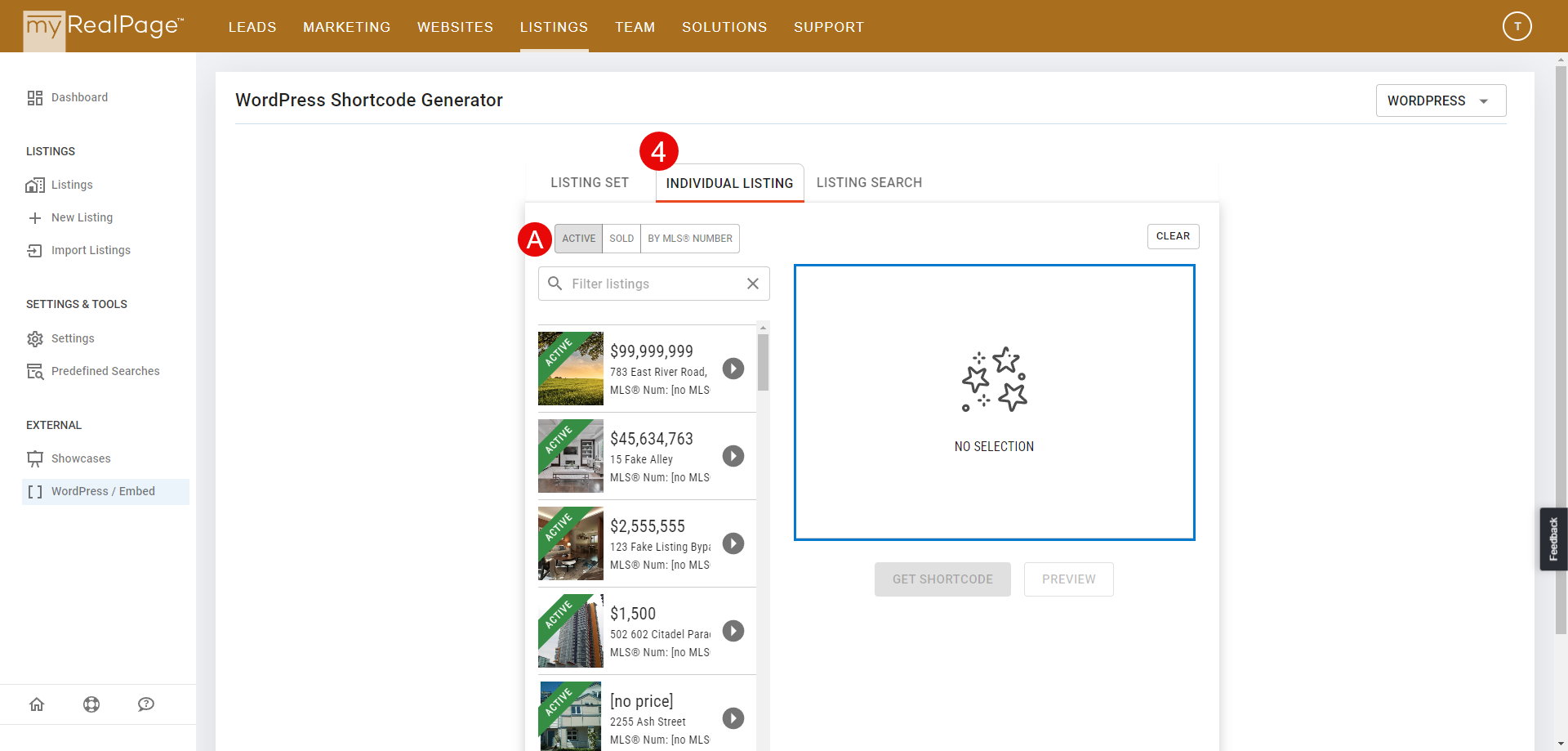Click the $2,555,555 price text
This screenshot has height=751, width=1568.
(x=648, y=526)
